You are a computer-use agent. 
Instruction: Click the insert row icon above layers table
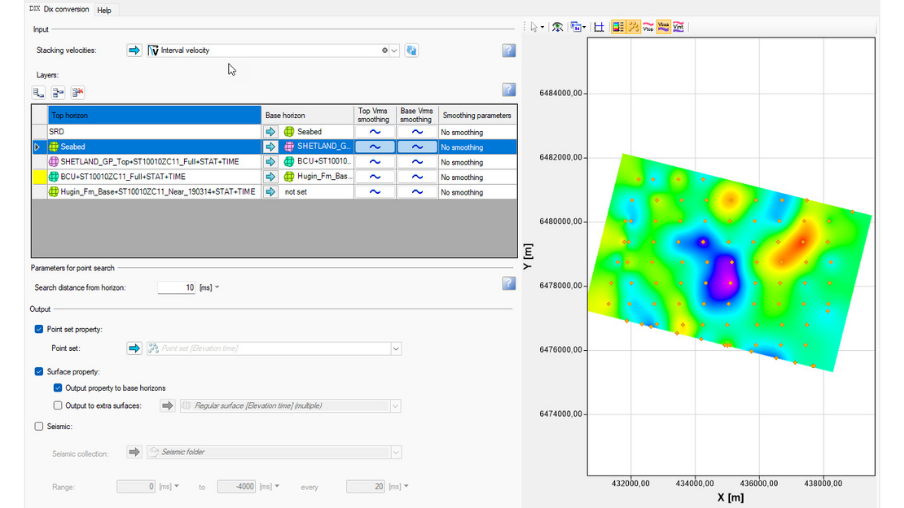pyautogui.click(x=58, y=92)
